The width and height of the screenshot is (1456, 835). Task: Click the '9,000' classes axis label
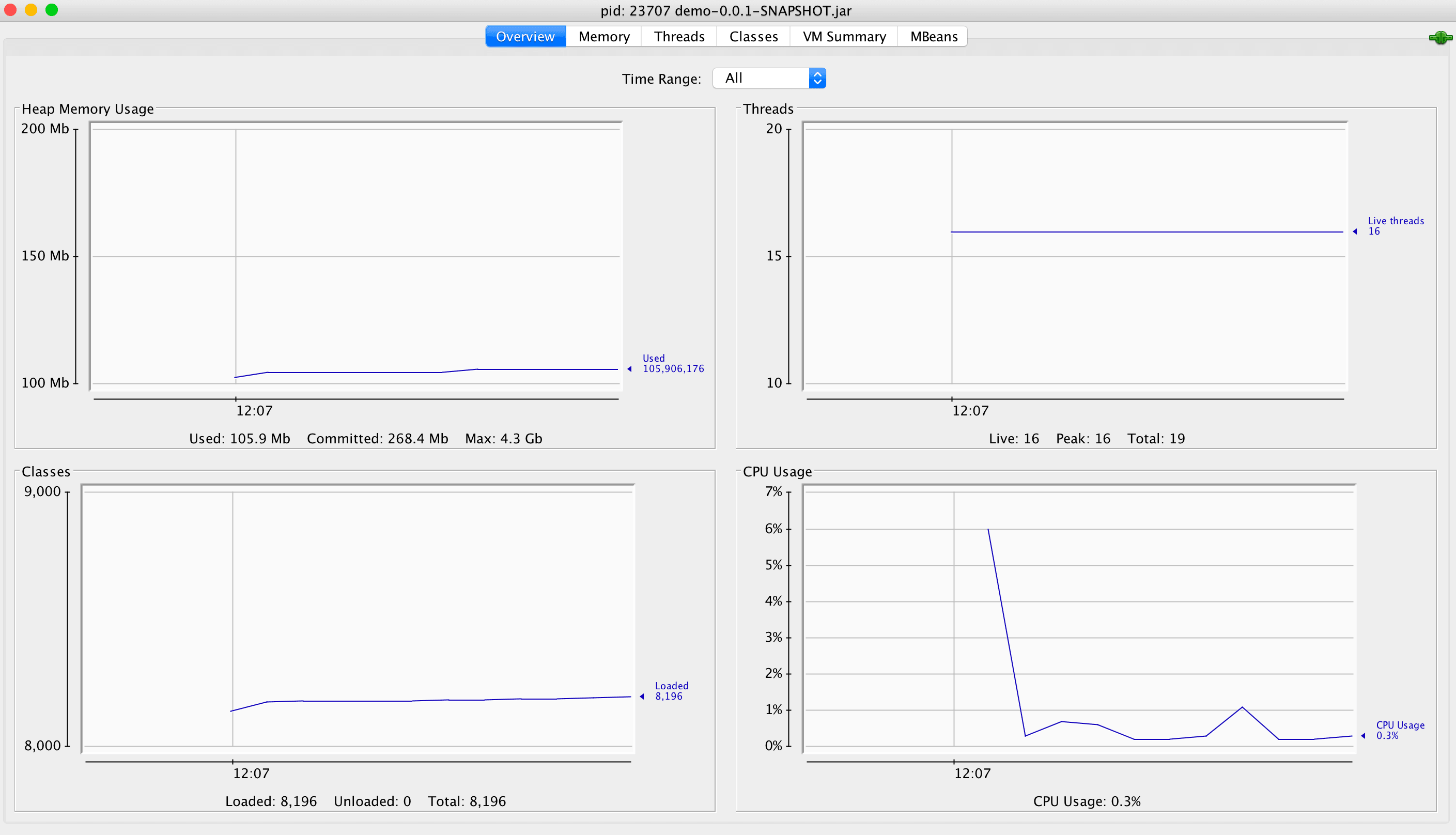42,491
